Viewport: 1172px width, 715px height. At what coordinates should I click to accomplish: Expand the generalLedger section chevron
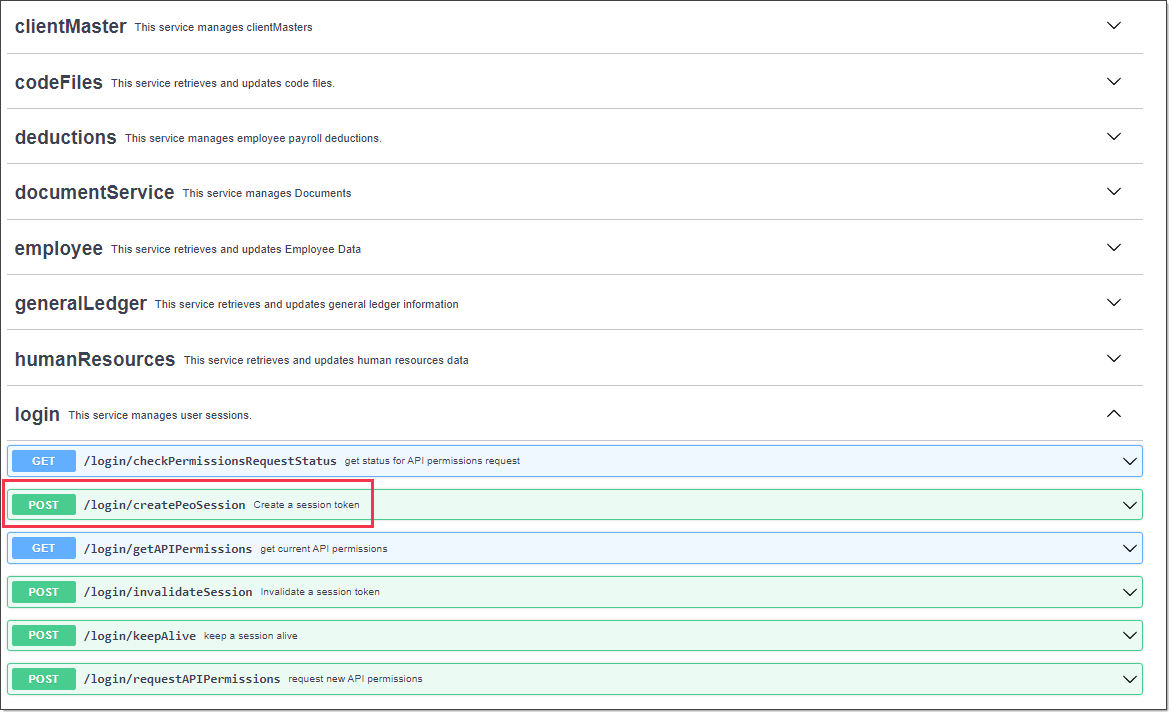pyautogui.click(x=1114, y=302)
